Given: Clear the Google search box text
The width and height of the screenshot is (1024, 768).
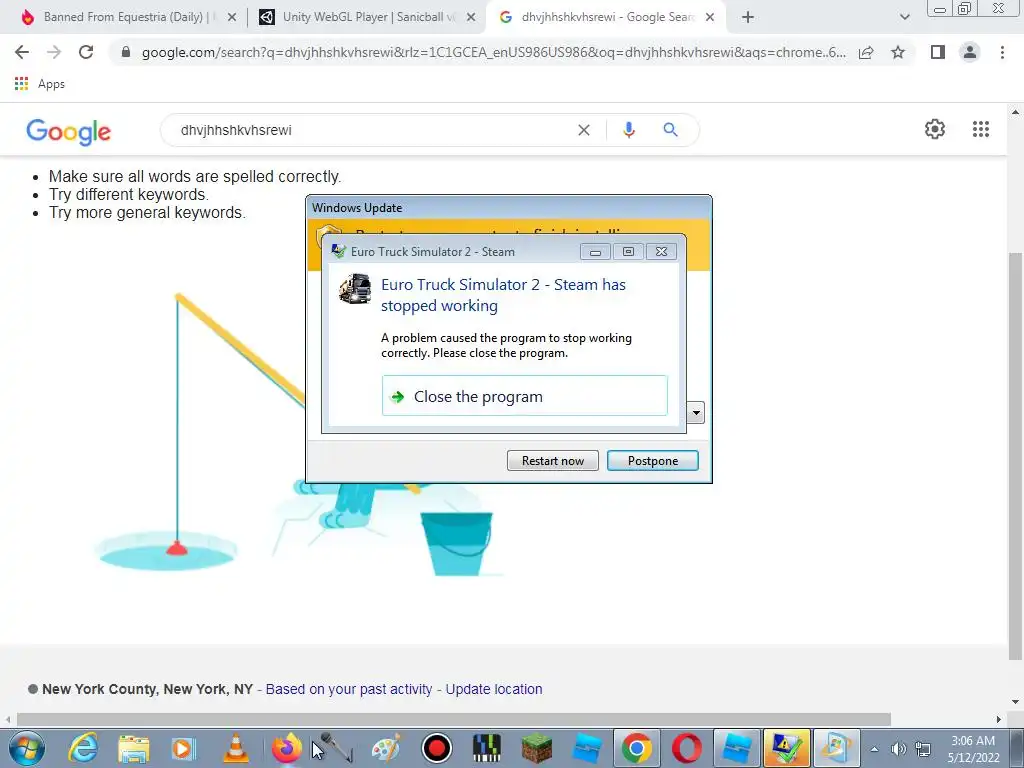Looking at the screenshot, I should 584,130.
